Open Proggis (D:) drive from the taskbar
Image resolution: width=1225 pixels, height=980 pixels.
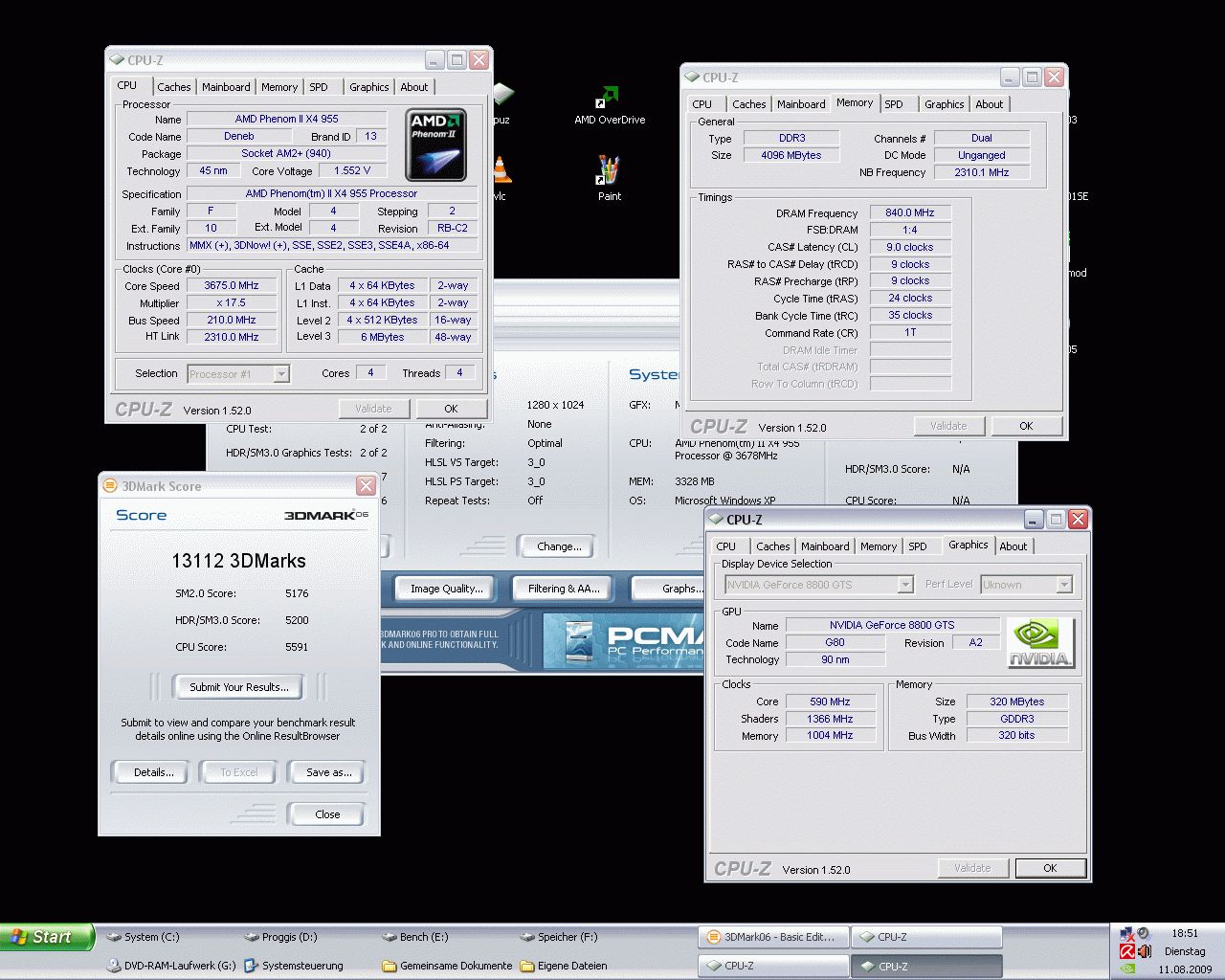pos(280,937)
